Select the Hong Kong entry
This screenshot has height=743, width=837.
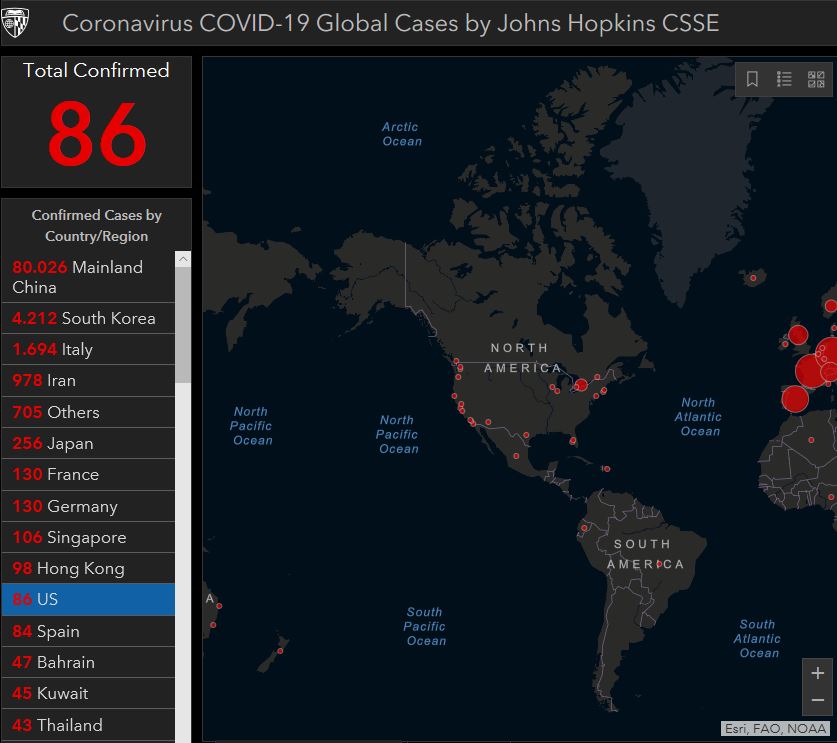point(88,568)
